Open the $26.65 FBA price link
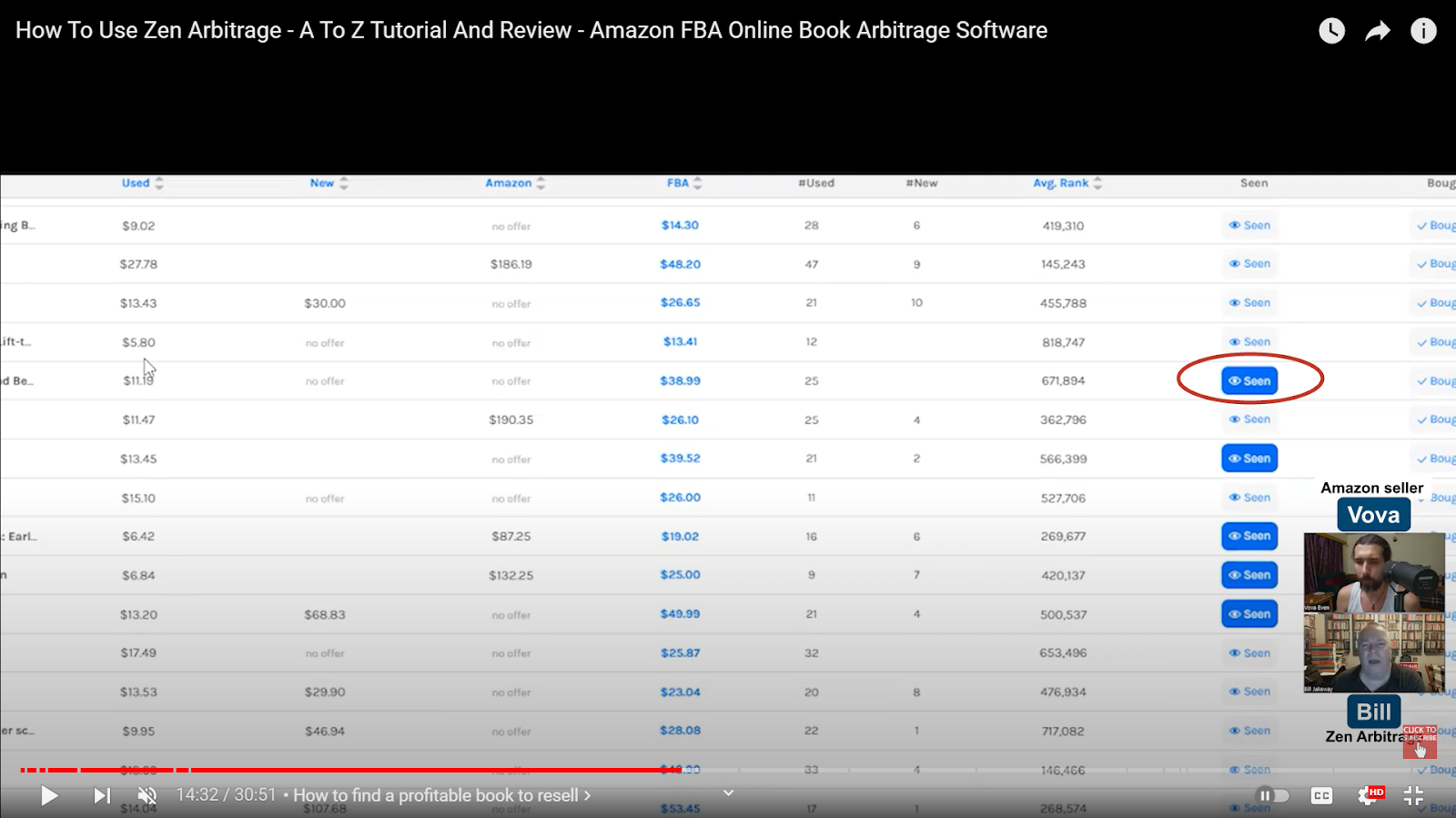This screenshot has width=1456, height=818. tap(680, 303)
